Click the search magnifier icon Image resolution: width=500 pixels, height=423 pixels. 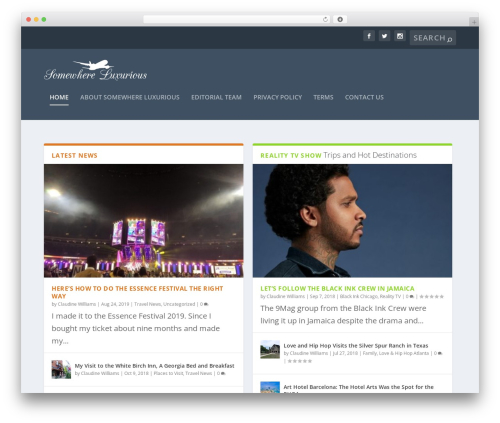pos(450,39)
